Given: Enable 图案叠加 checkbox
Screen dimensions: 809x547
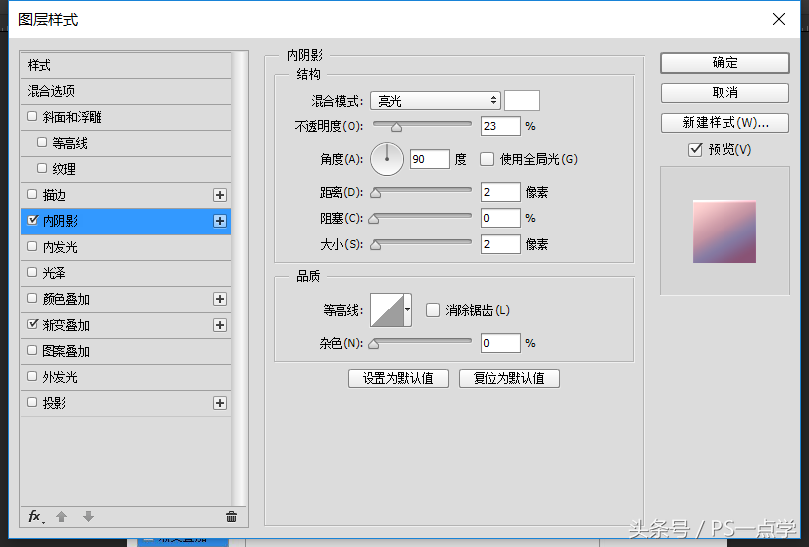Looking at the screenshot, I should (x=32, y=350).
